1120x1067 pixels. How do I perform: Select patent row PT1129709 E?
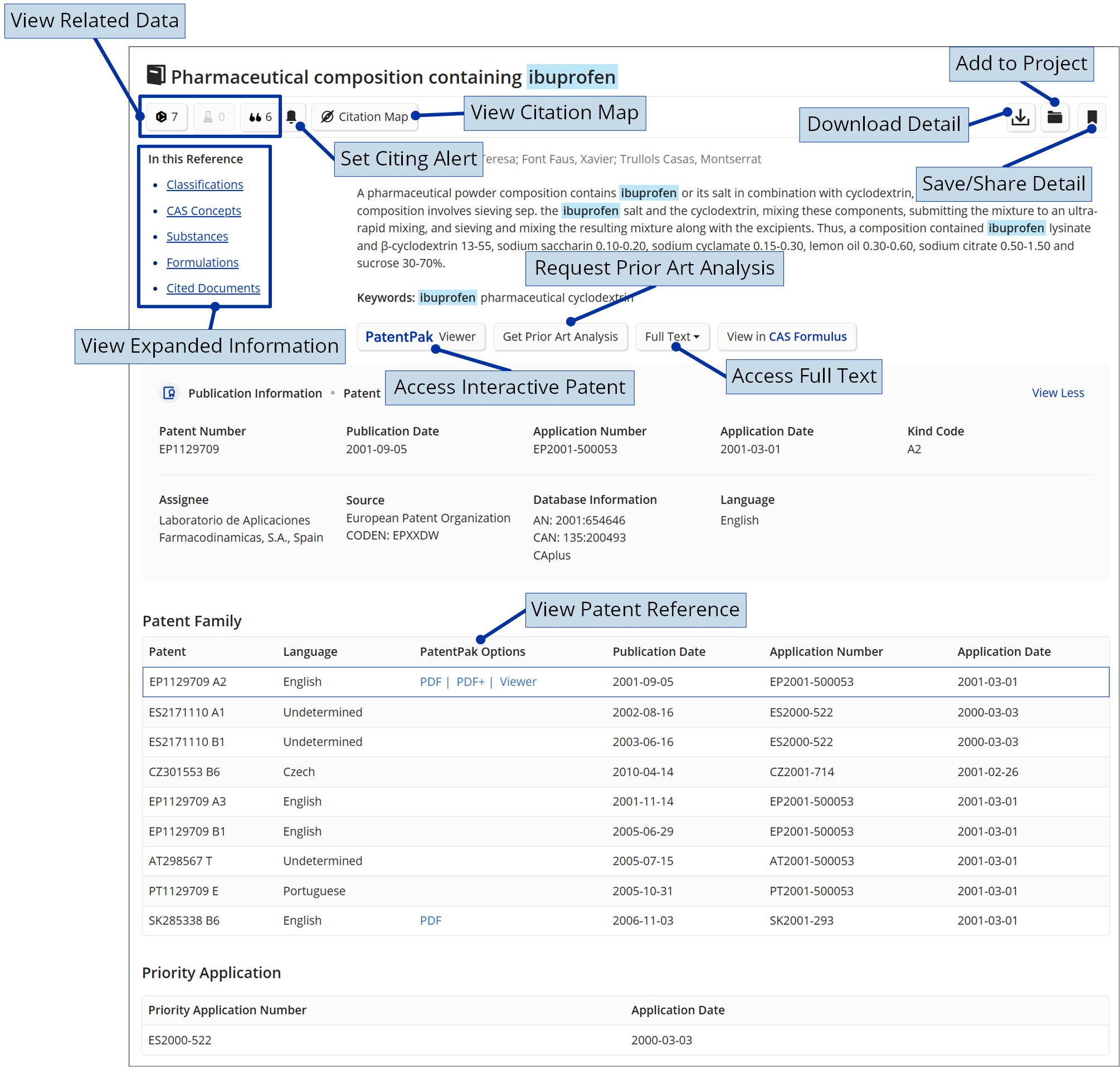click(x=626, y=891)
